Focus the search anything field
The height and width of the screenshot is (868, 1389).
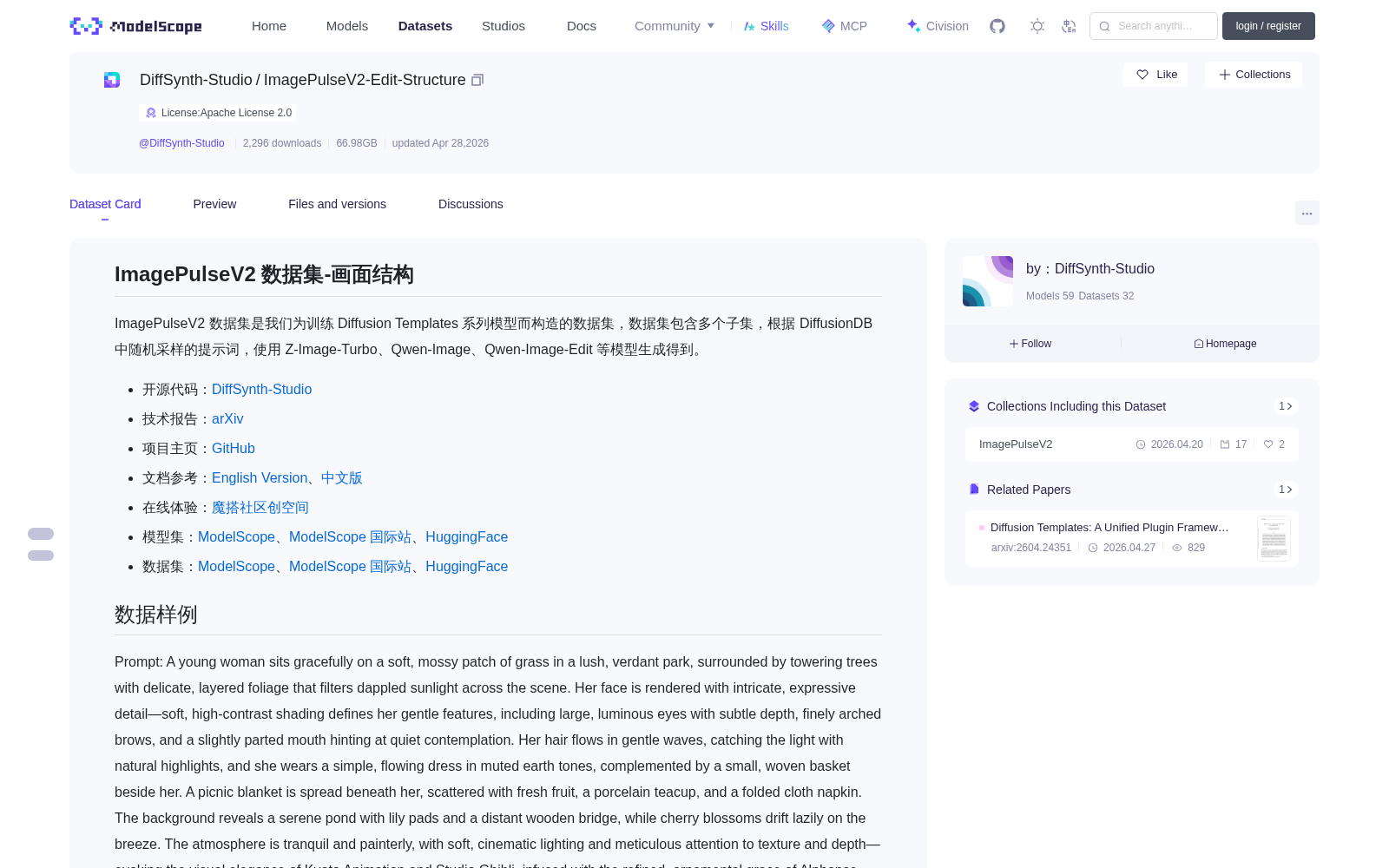coord(1154,26)
